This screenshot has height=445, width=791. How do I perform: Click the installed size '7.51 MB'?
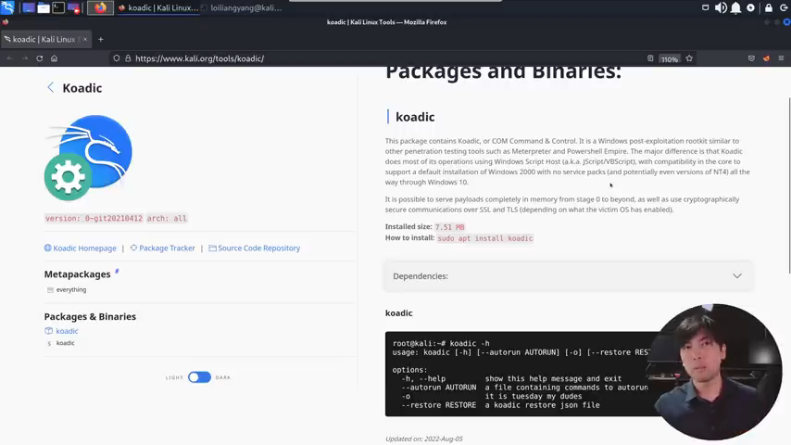point(449,227)
